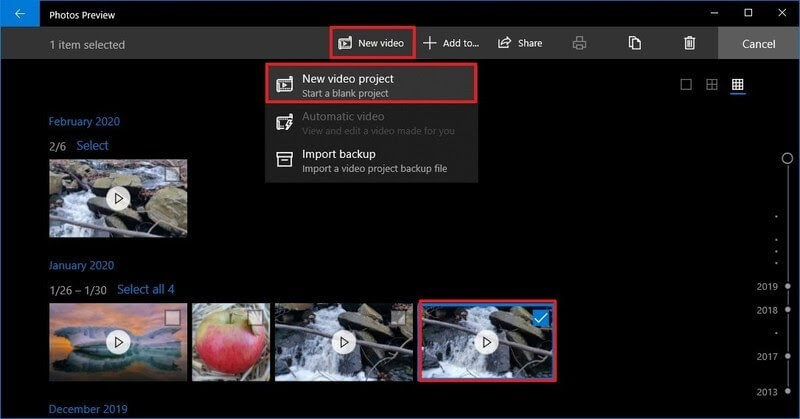Cancel the selection

758,44
